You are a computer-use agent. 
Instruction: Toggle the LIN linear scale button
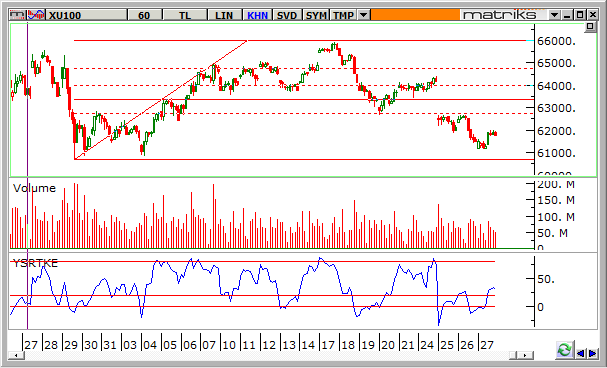(x=224, y=15)
